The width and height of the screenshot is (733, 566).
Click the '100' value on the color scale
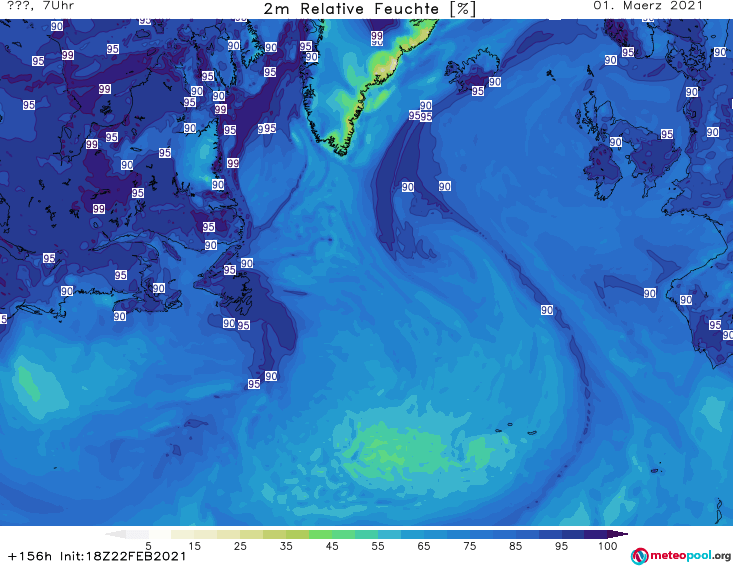pyautogui.click(x=608, y=546)
